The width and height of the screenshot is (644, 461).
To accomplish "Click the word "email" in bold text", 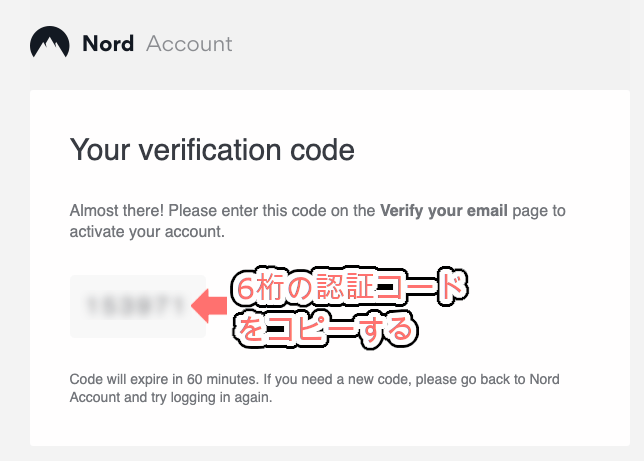I will [487, 211].
